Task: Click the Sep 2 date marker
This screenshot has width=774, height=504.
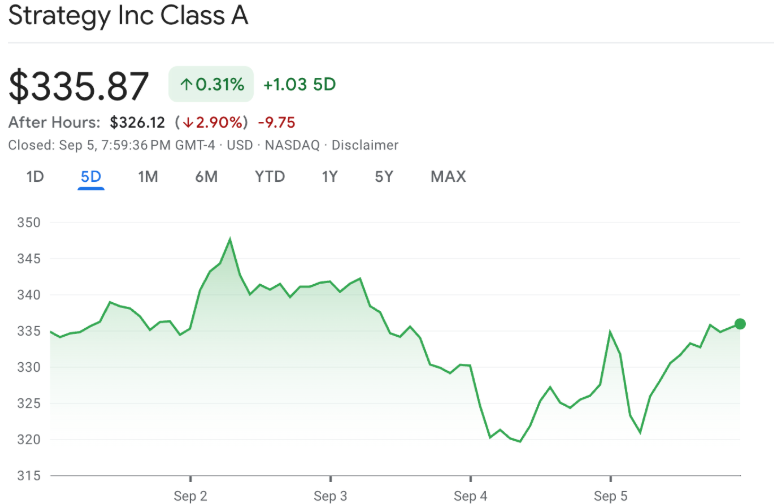Action: point(190,495)
